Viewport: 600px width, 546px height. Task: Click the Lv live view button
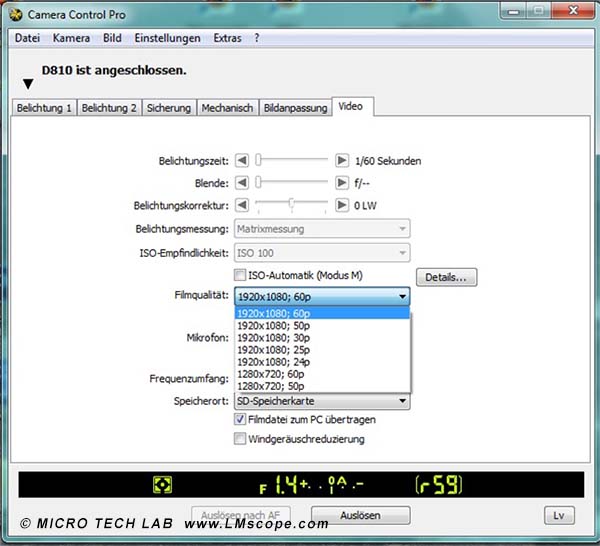[x=559, y=515]
